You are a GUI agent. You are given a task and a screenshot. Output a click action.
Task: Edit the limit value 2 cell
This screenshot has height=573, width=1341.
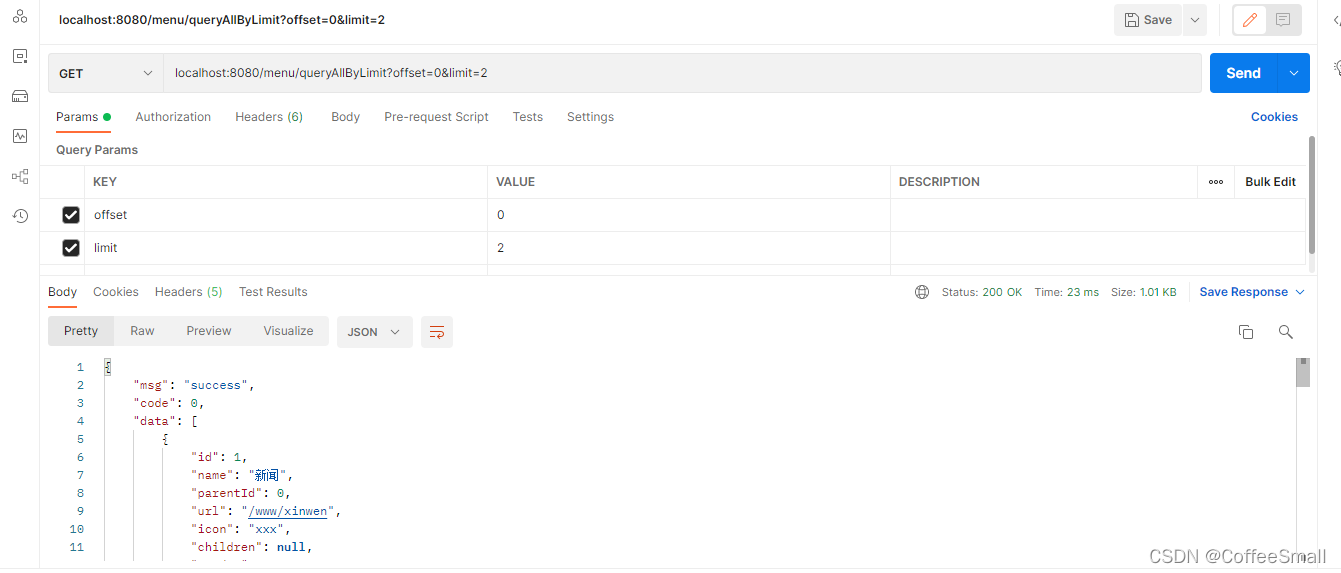689,248
